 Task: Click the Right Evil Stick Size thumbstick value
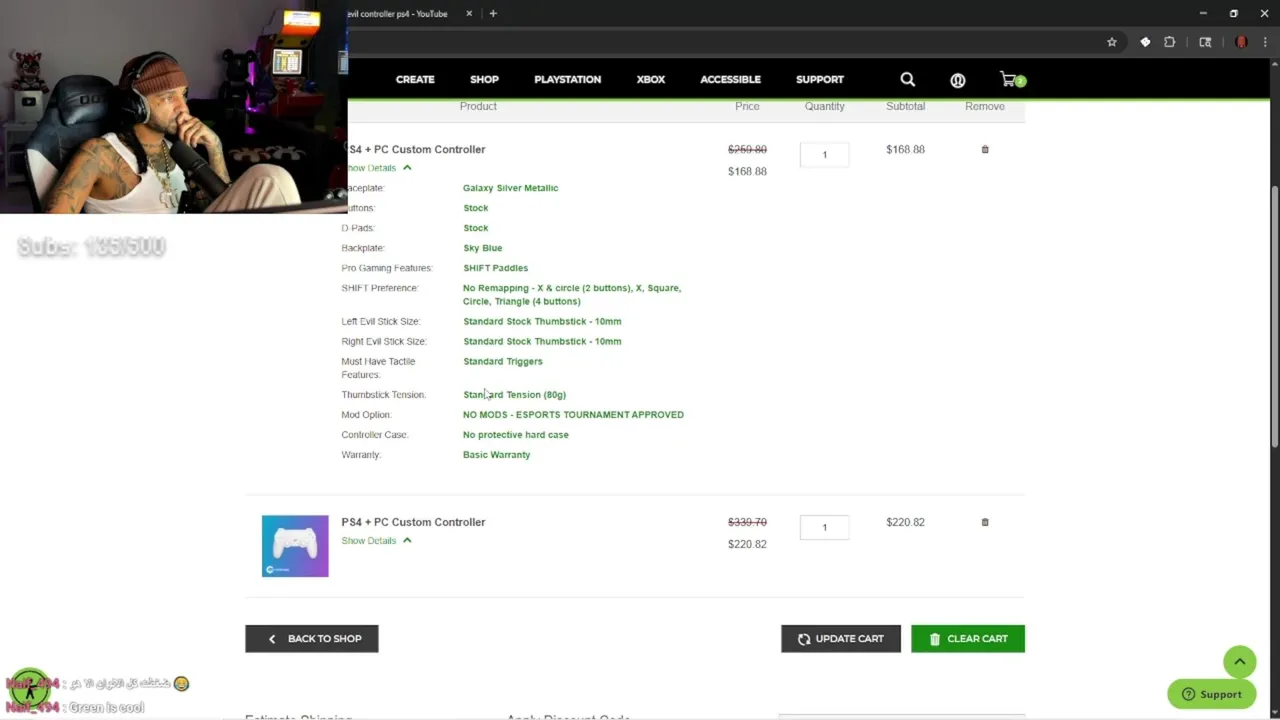[542, 341]
